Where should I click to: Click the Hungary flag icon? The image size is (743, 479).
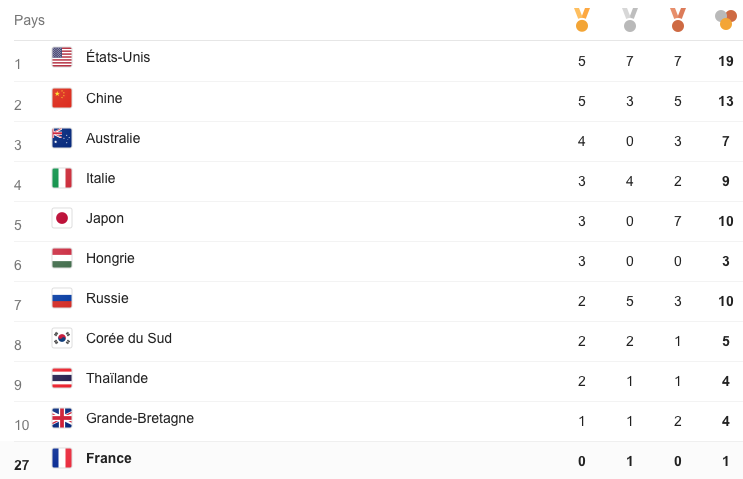pyautogui.click(x=62, y=258)
